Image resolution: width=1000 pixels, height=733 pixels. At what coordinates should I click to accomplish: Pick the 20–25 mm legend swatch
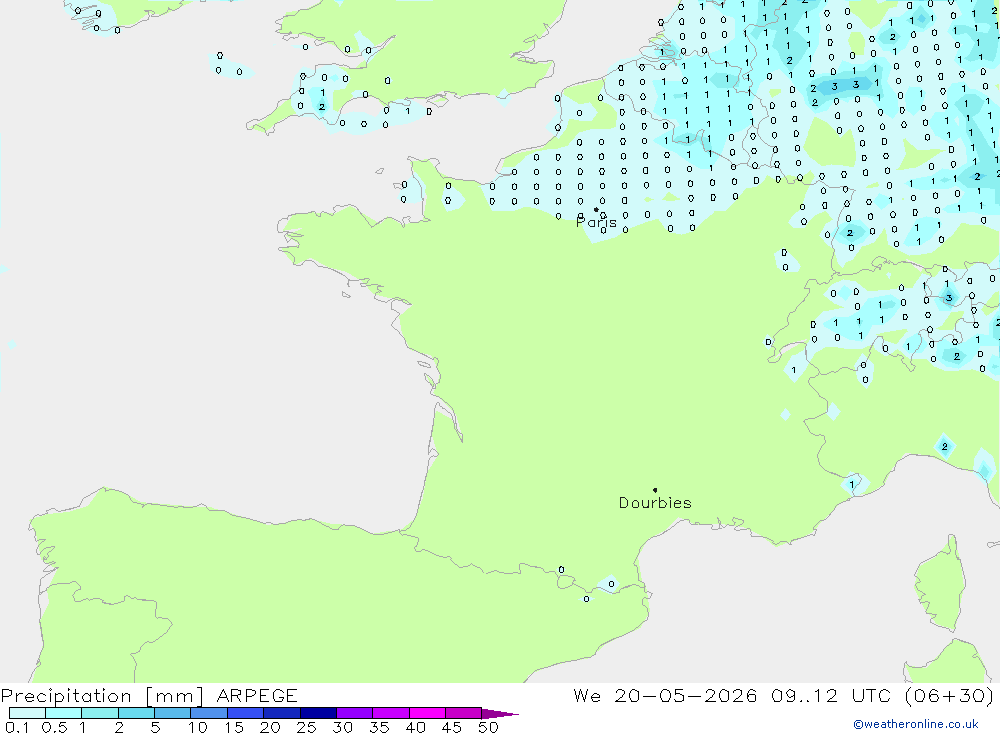click(282, 713)
